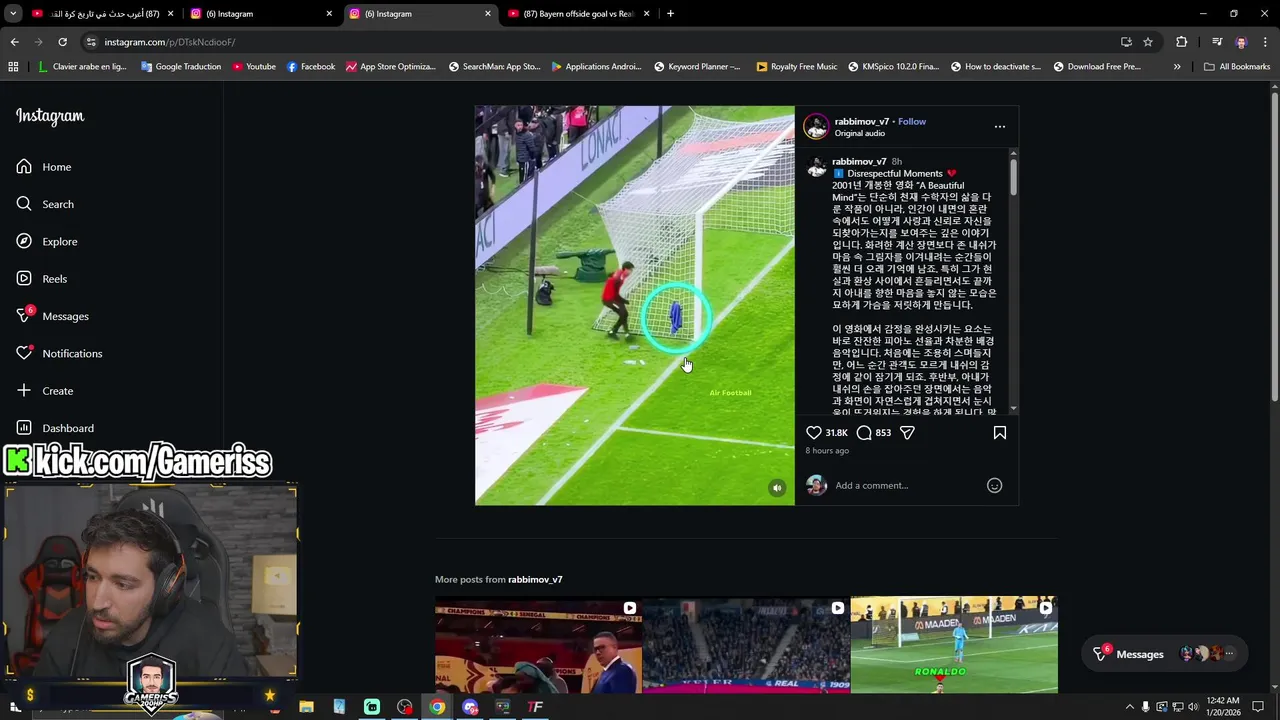Screen dimensions: 1280x720
Task: Open rabbimov_v7 profile from post header
Action: coord(861,122)
